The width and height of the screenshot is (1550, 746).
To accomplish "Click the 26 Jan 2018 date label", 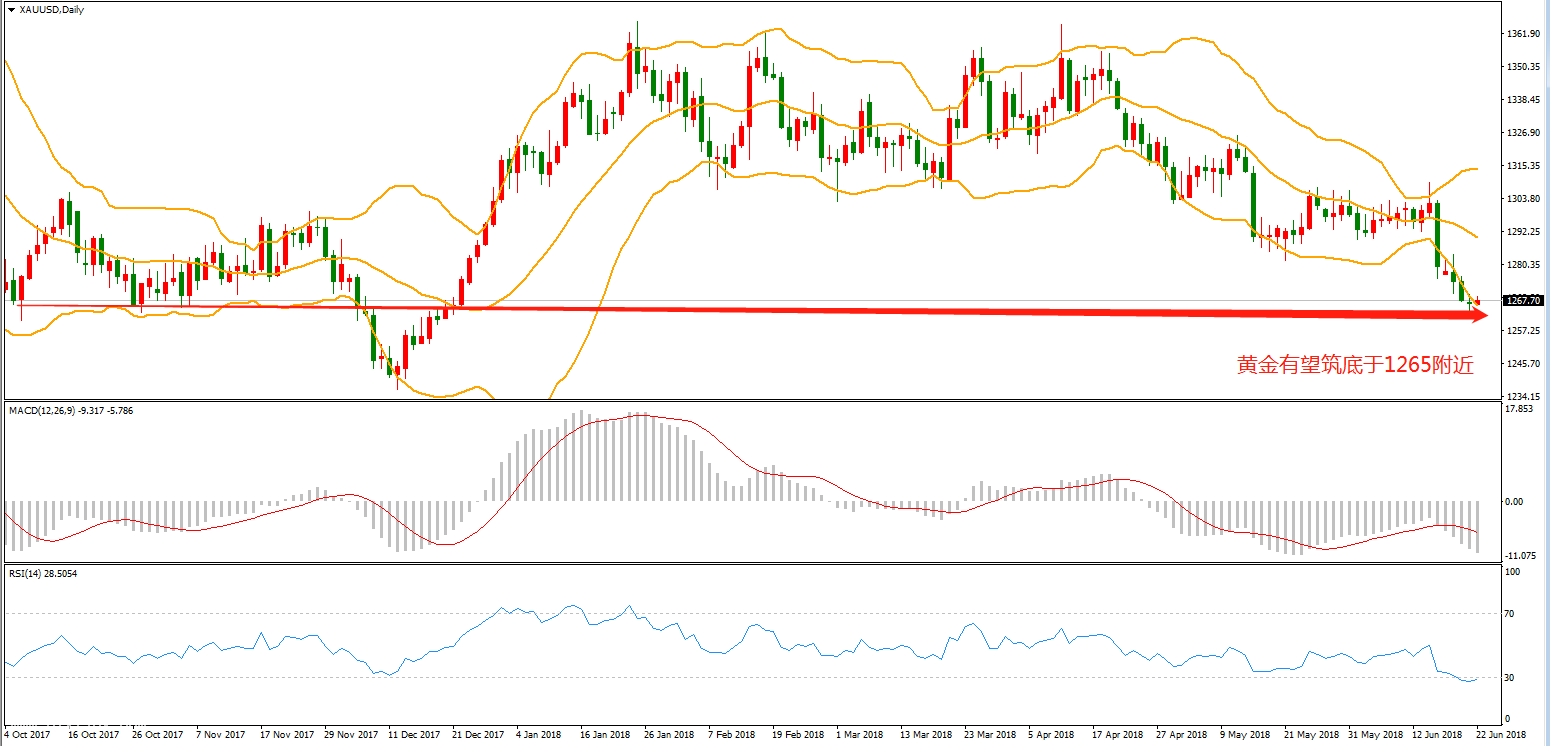I will pos(669,735).
